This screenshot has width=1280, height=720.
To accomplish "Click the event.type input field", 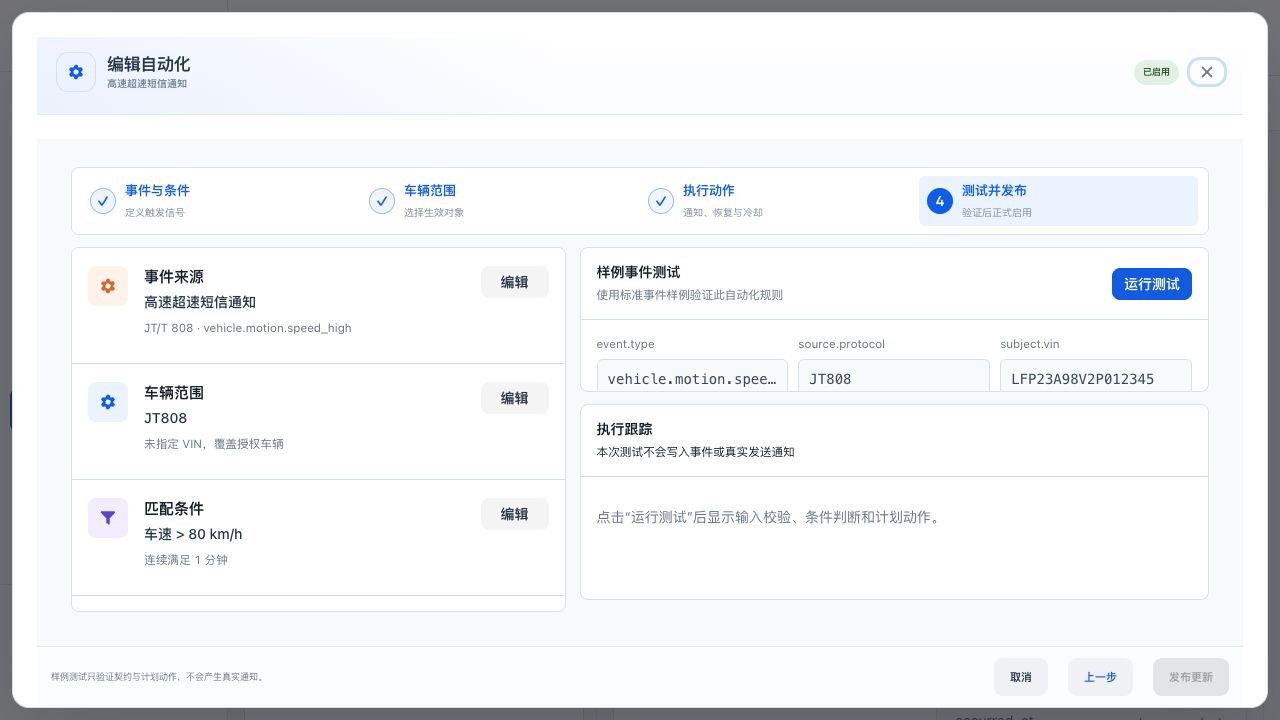I will point(693,376).
